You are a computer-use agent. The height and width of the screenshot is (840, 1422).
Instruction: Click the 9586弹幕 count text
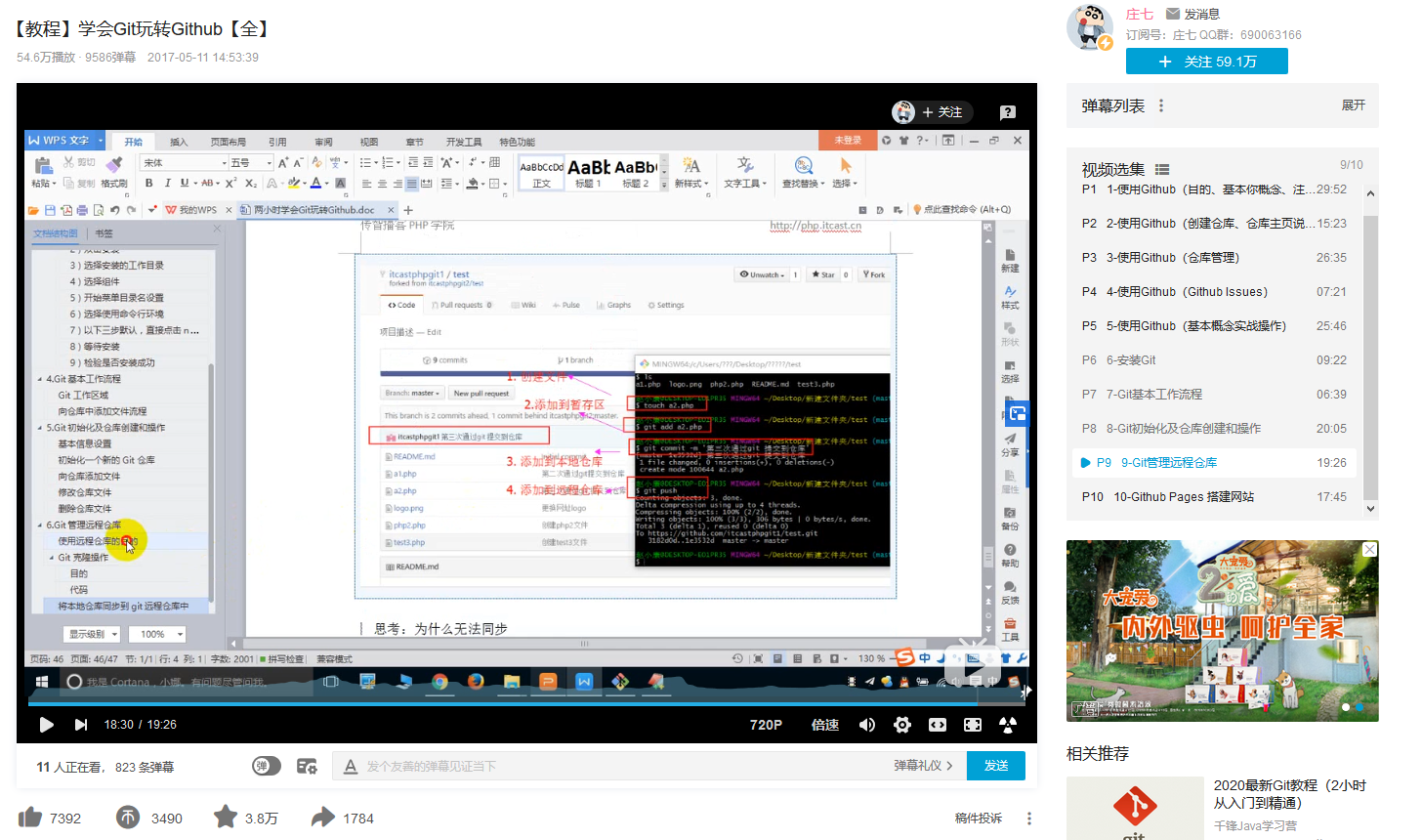pos(110,58)
